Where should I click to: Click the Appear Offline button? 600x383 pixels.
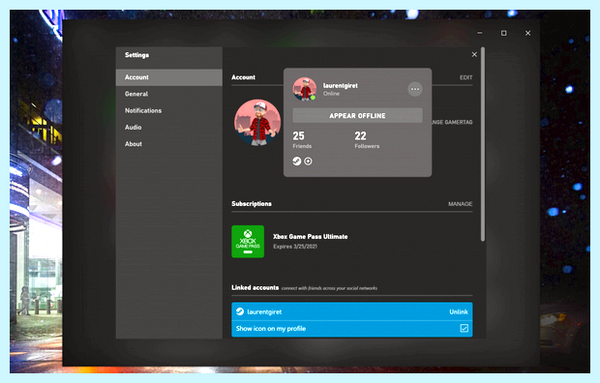pyautogui.click(x=357, y=116)
